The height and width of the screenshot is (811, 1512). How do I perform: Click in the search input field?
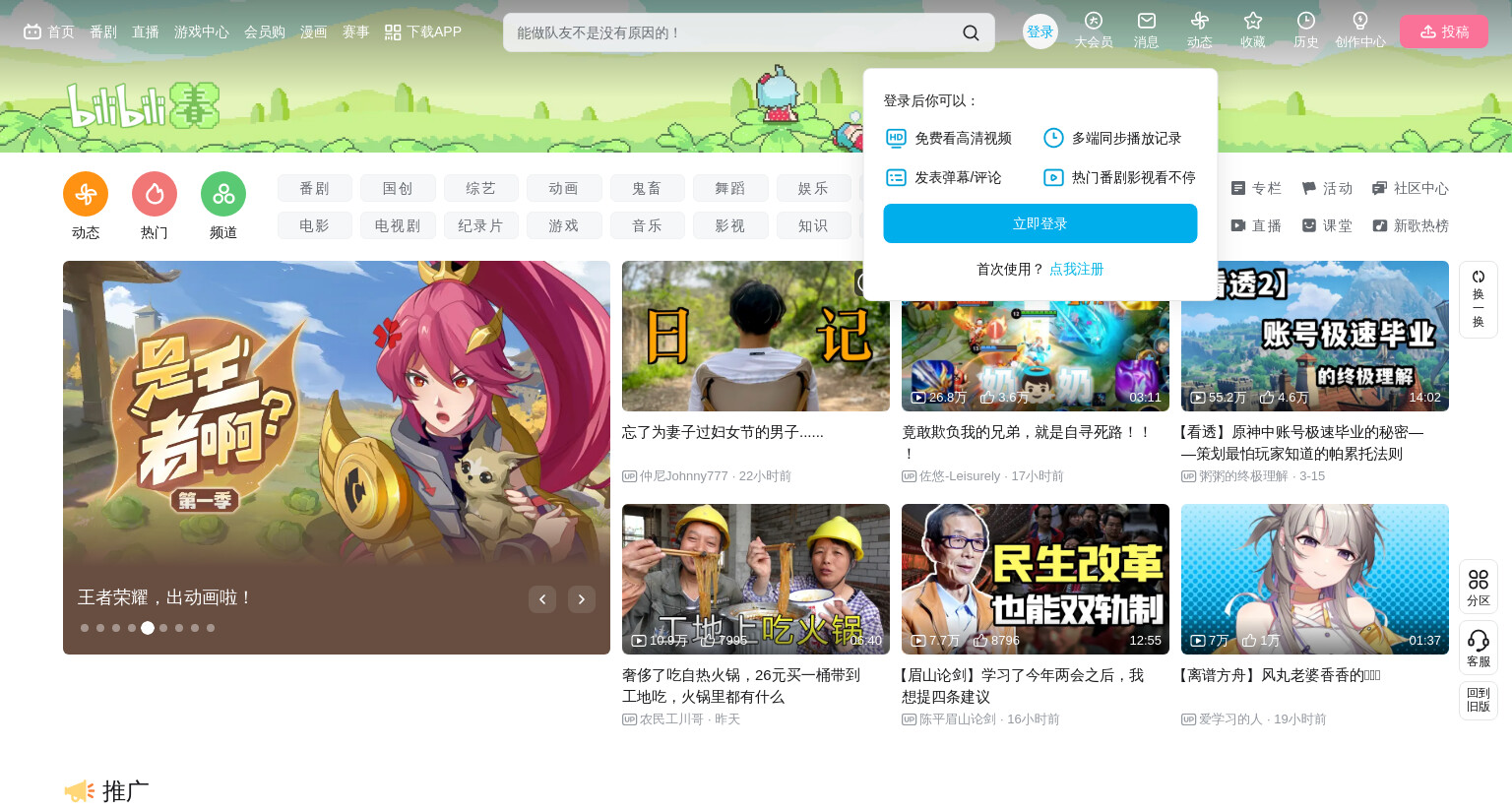tap(733, 32)
